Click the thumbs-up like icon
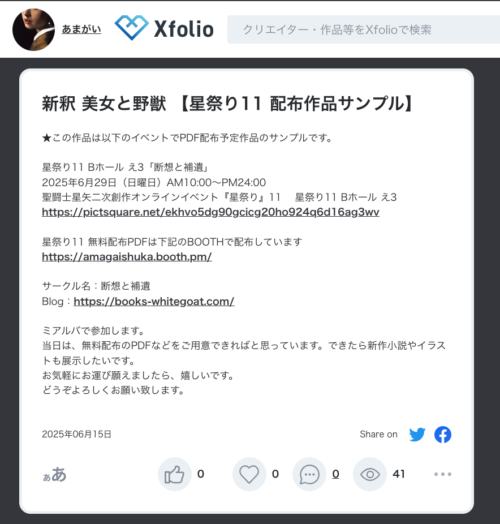 coord(174,474)
